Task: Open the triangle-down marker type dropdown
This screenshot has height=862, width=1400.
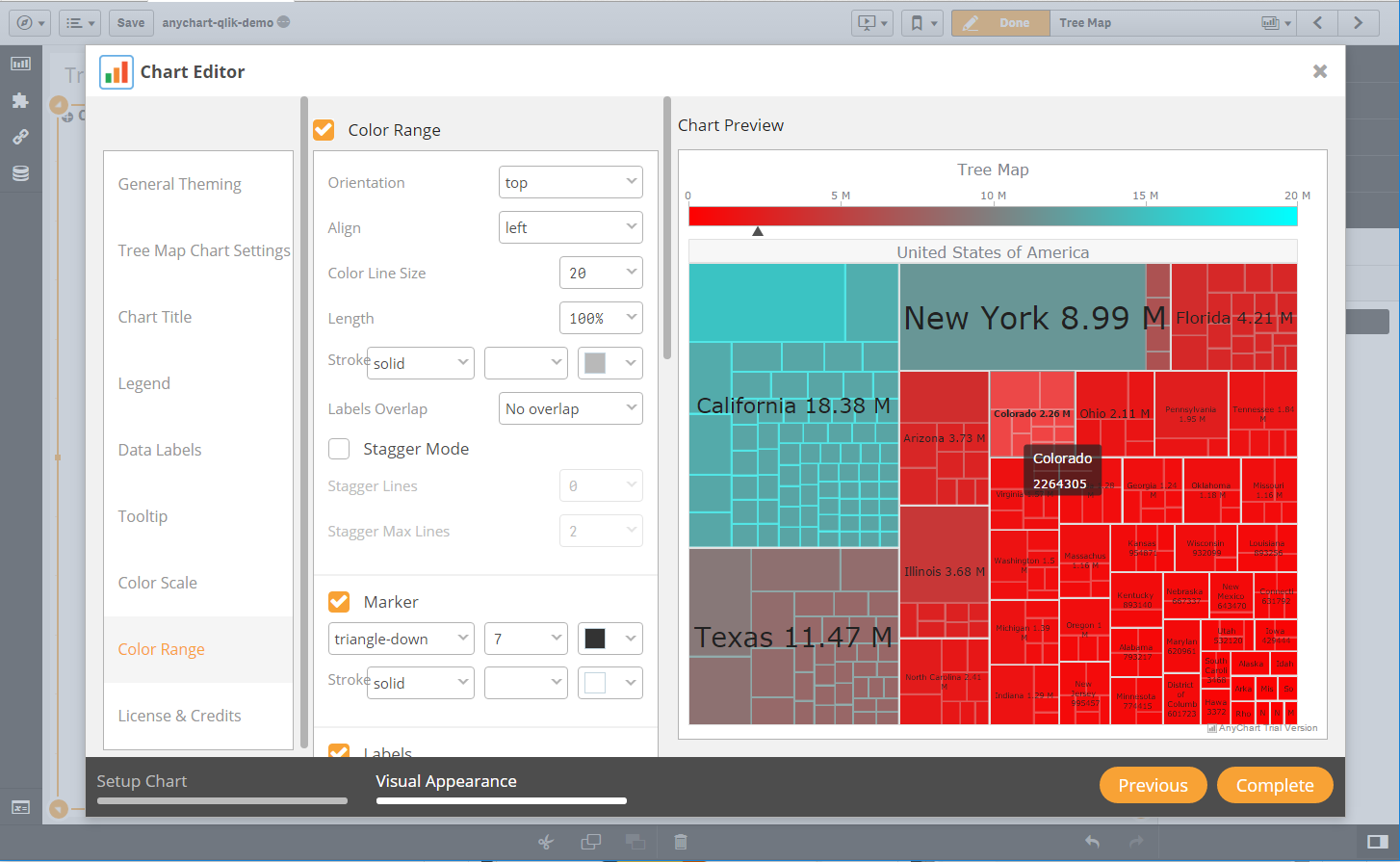Action: (401, 639)
